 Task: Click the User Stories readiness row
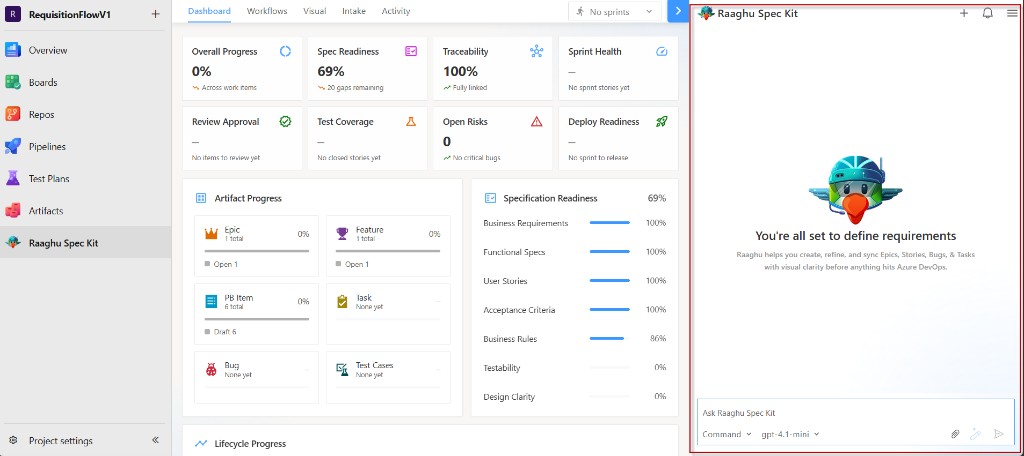pos(575,281)
